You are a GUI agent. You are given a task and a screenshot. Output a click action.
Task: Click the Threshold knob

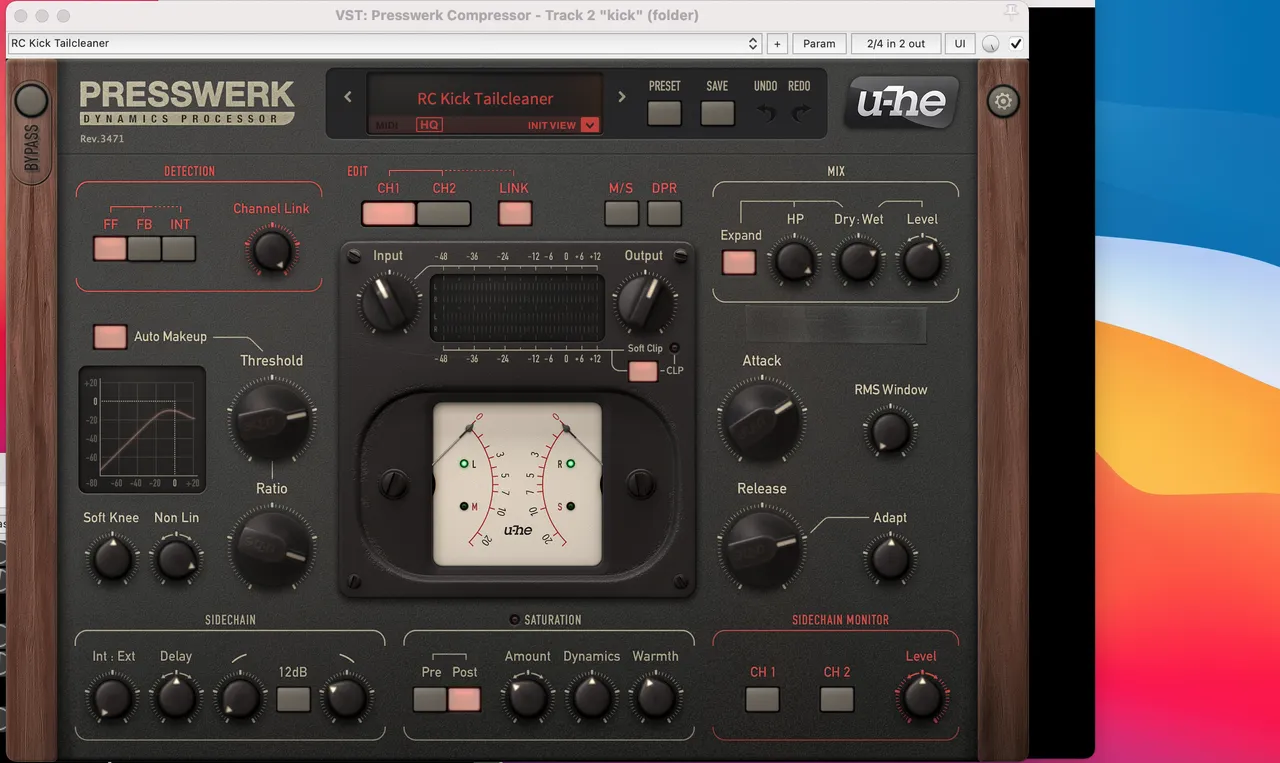click(x=271, y=419)
